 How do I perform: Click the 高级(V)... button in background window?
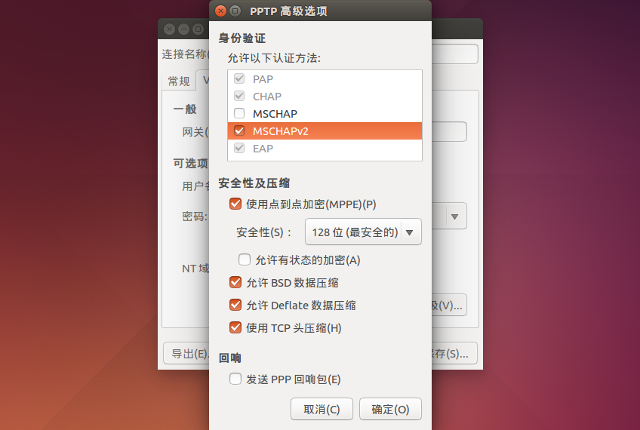pyautogui.click(x=449, y=305)
